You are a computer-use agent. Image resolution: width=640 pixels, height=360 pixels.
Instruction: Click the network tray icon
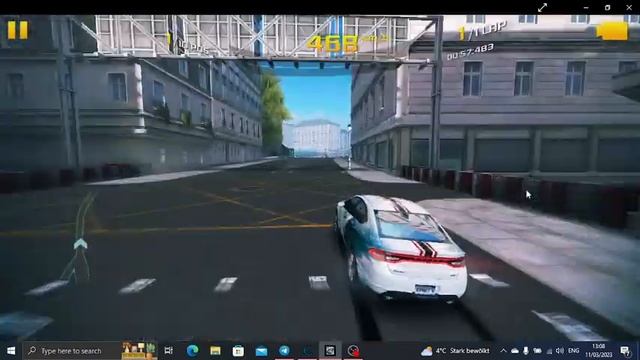(x=549, y=351)
